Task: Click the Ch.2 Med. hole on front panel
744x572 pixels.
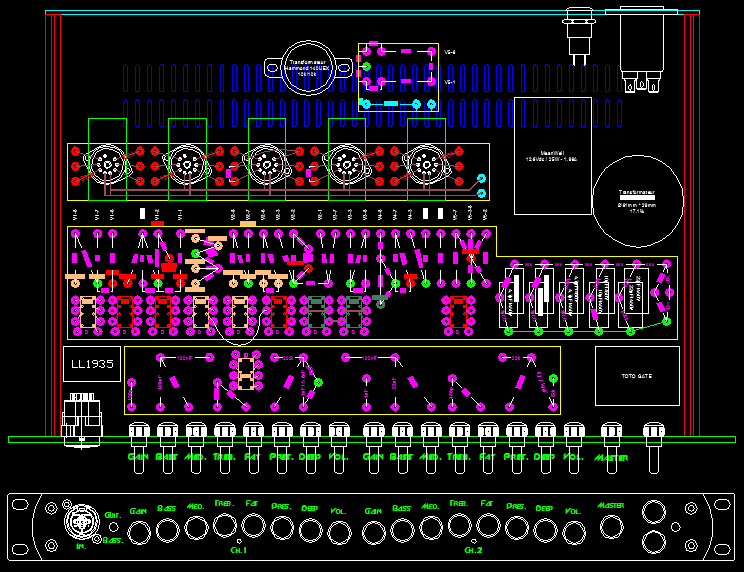Action: [431, 528]
